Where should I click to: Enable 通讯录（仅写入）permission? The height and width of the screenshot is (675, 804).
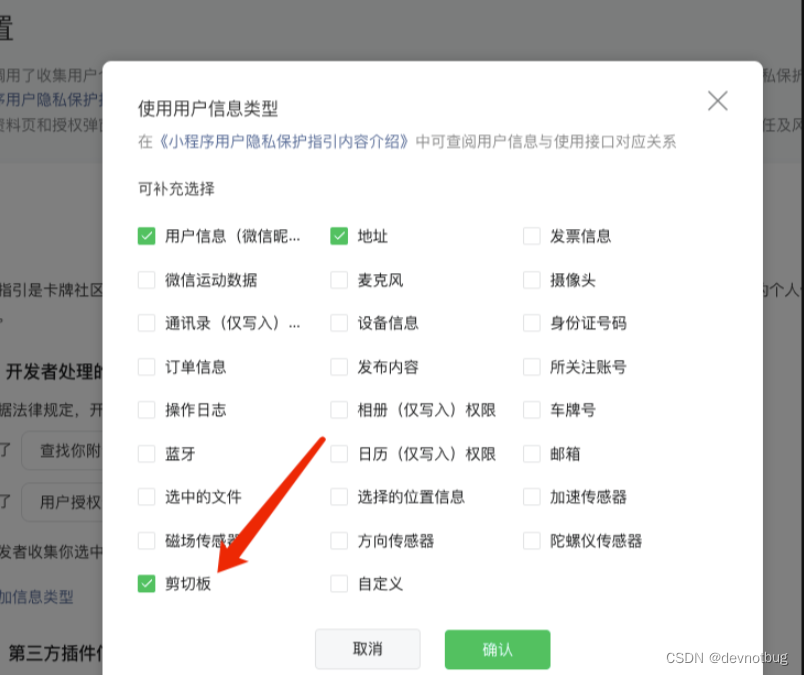pos(146,323)
